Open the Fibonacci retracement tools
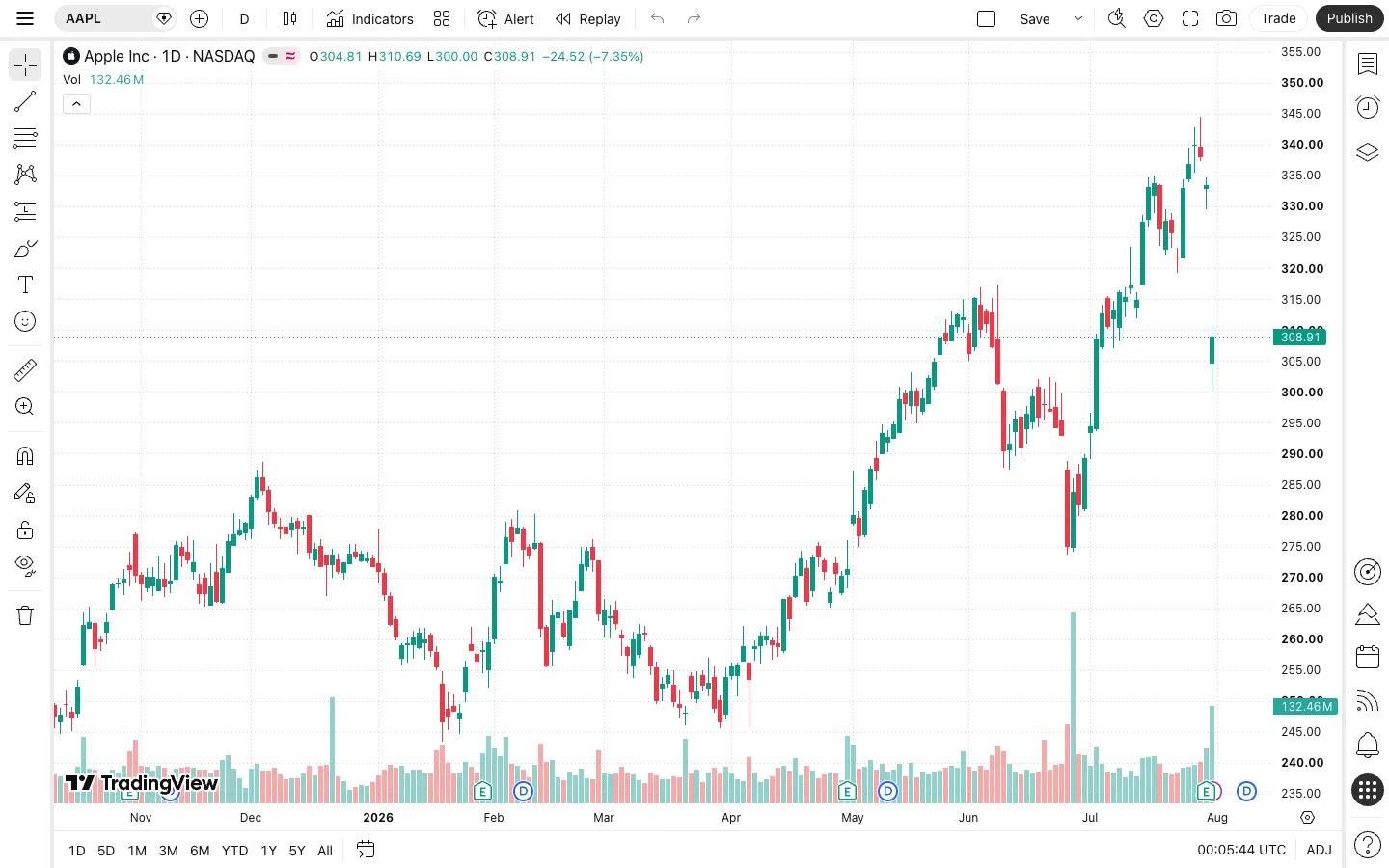Screen dimensions: 1389x868 click(25, 138)
